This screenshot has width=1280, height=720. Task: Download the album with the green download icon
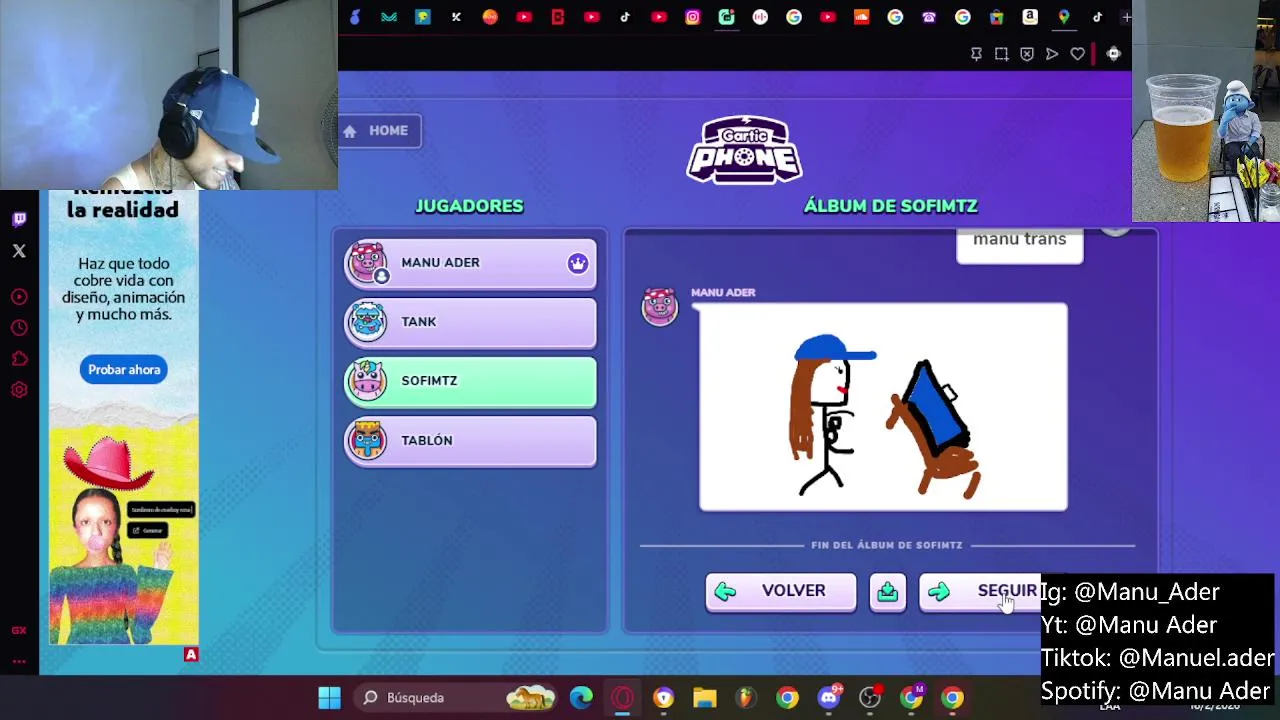coord(887,592)
